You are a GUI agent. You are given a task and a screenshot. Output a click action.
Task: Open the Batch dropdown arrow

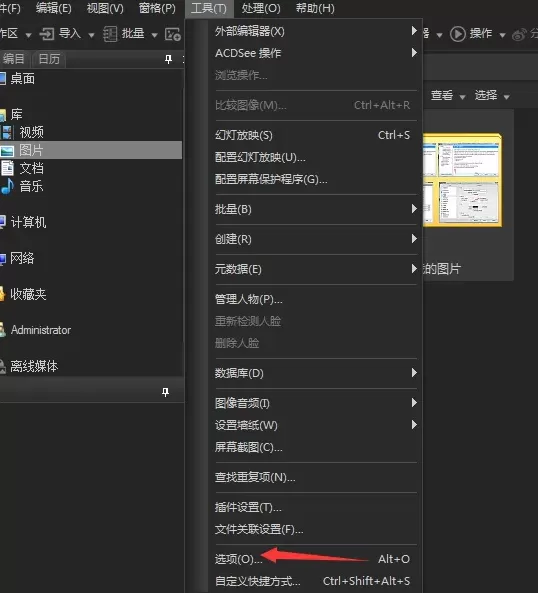pyautogui.click(x=154, y=35)
